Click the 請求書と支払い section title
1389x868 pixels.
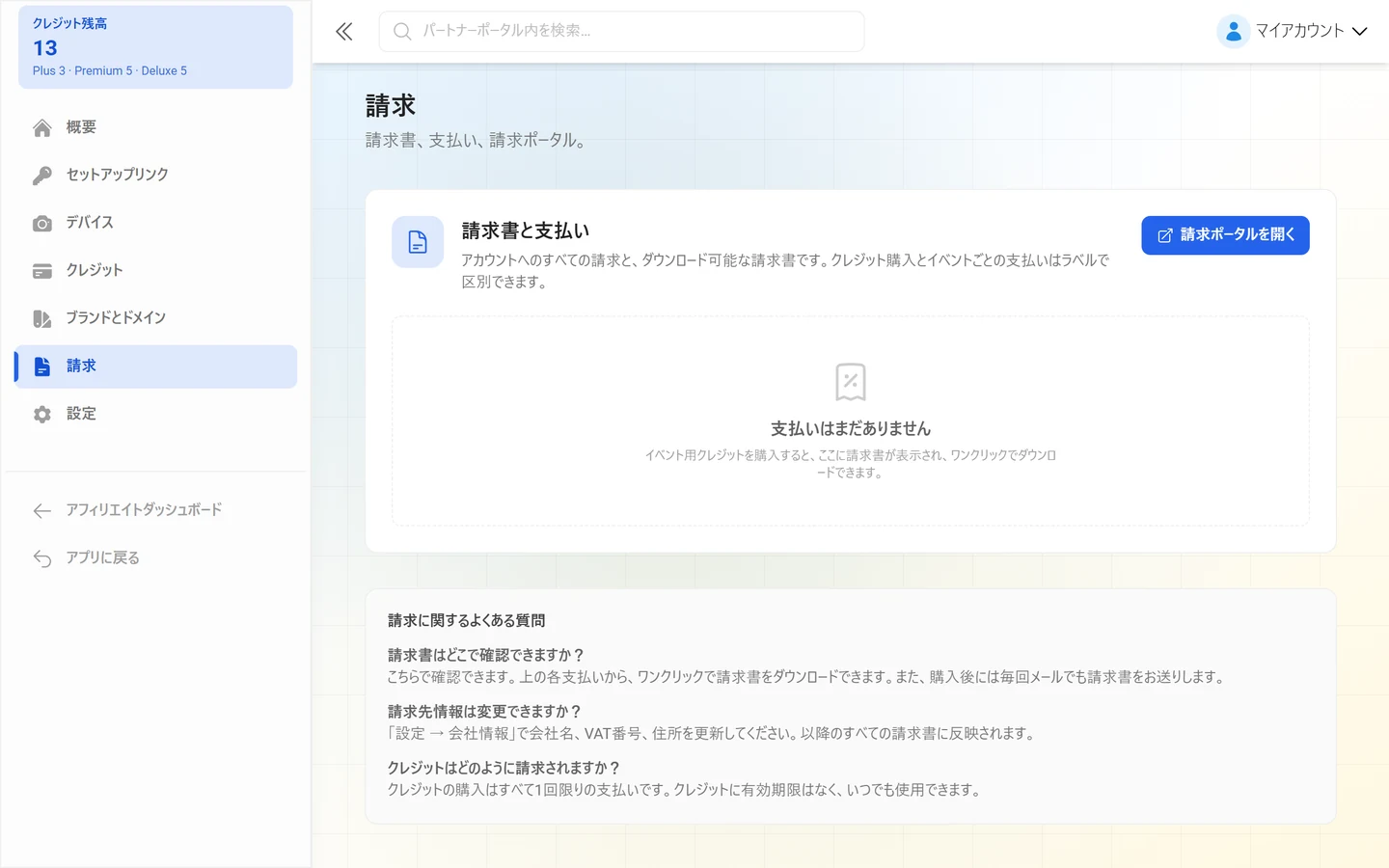(526, 231)
